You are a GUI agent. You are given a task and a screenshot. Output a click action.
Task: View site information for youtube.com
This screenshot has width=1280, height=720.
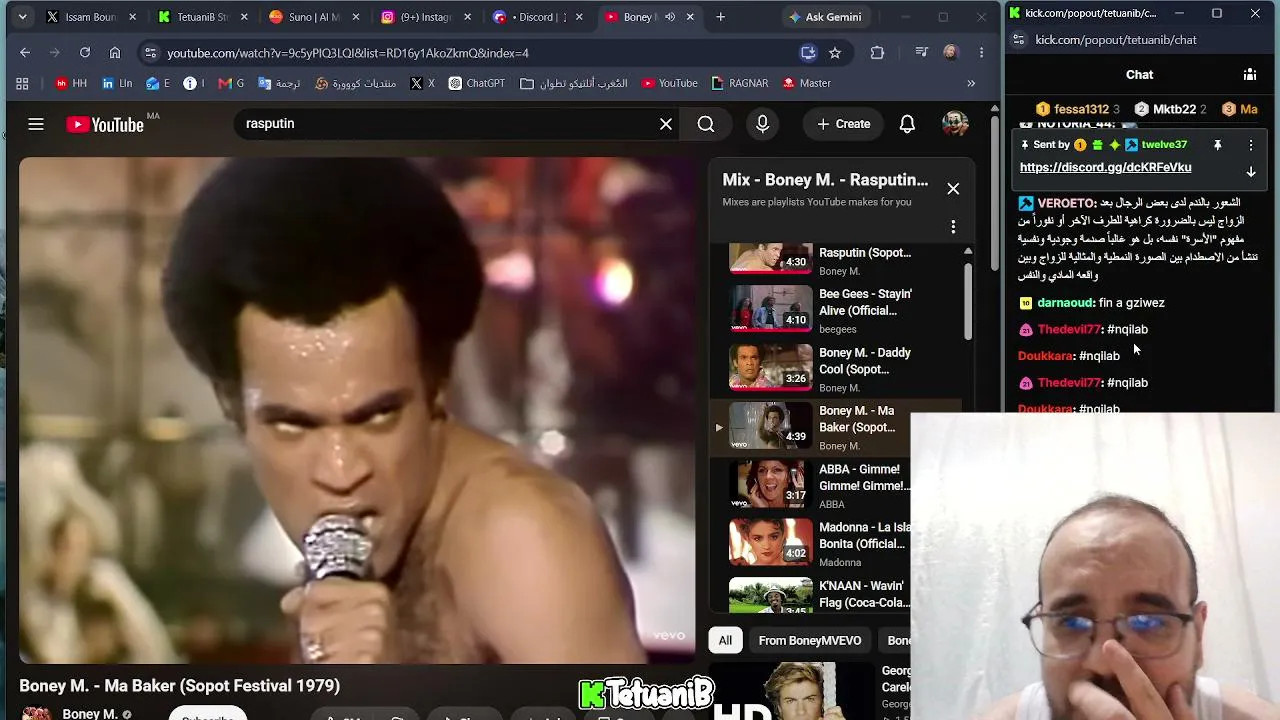click(x=150, y=53)
